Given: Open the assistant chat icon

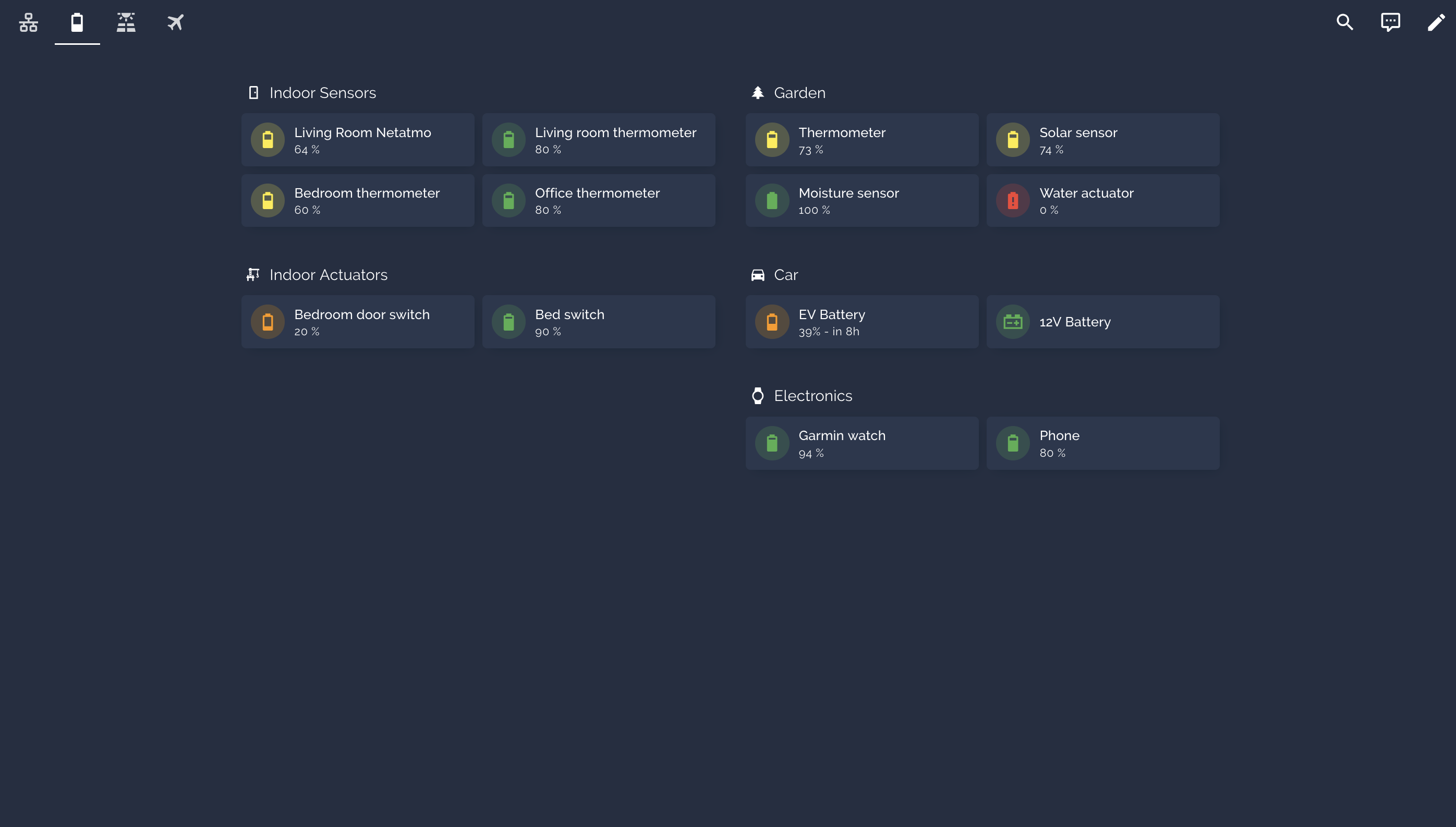Looking at the screenshot, I should (1390, 23).
